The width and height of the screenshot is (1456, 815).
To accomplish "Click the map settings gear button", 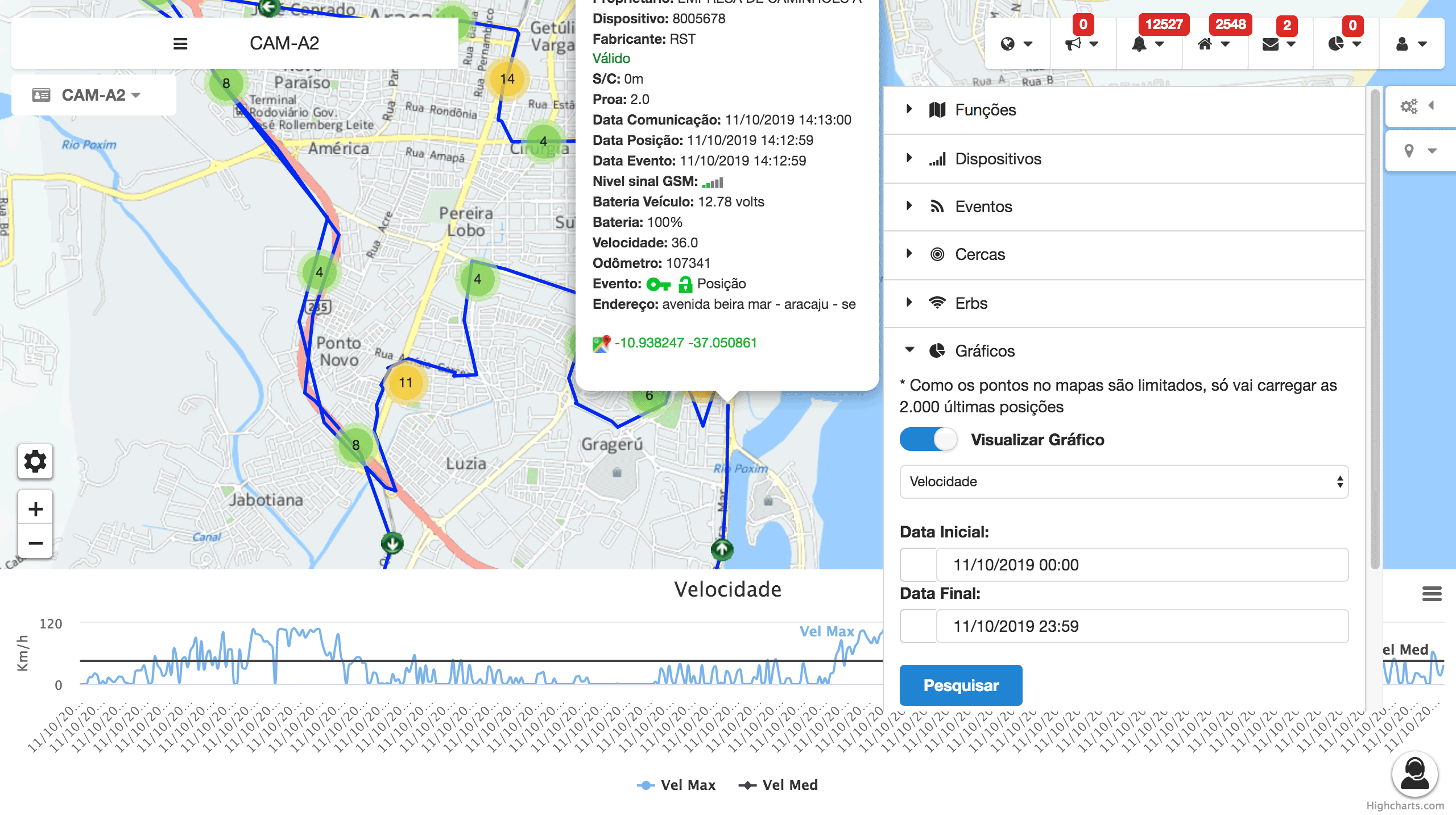I will [35, 461].
